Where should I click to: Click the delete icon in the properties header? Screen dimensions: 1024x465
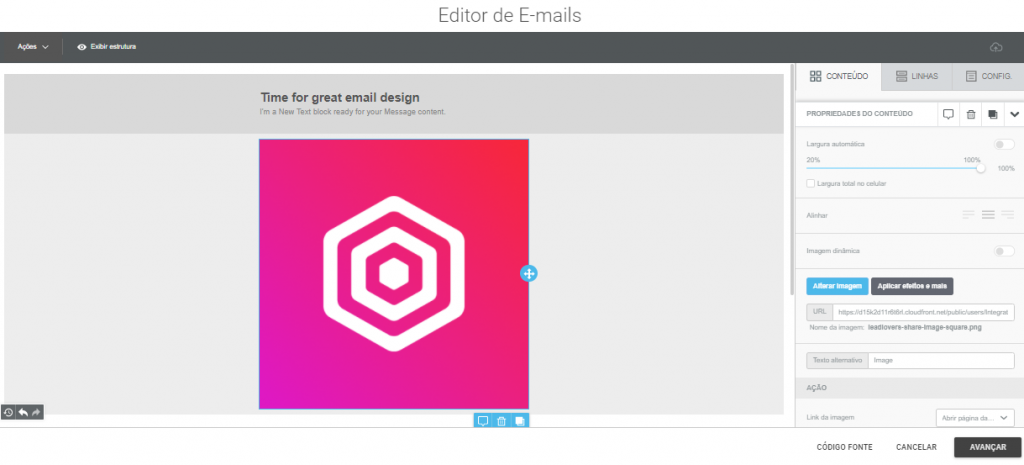tap(970, 114)
